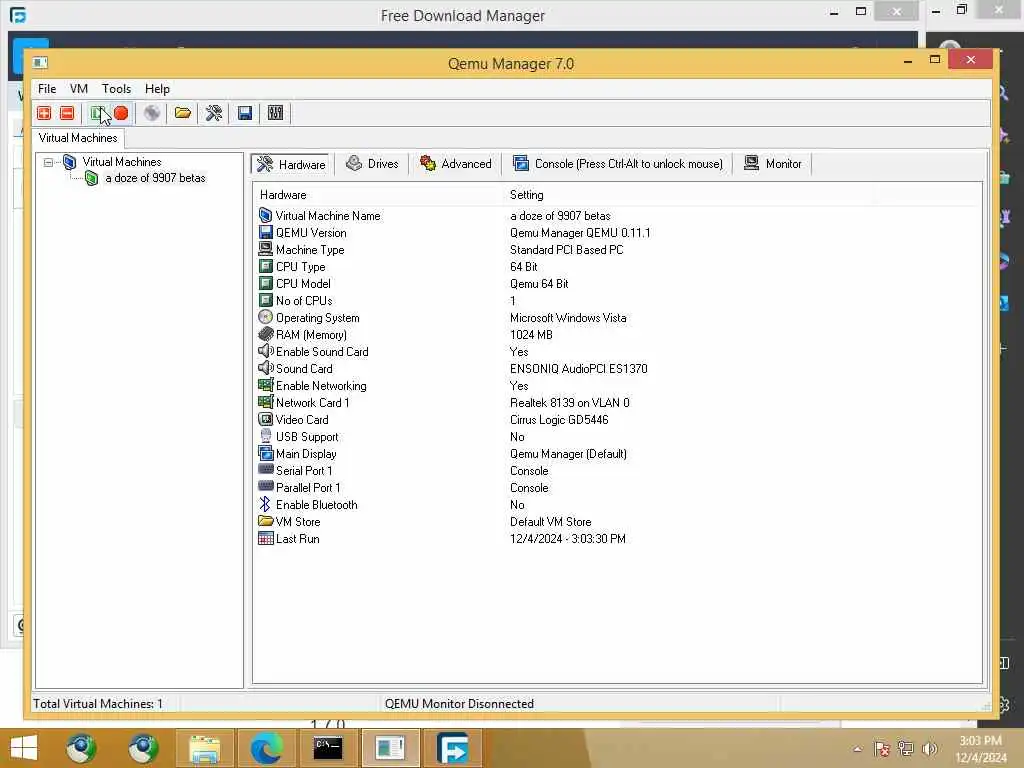This screenshot has width=1024, height=768.
Task: Click 'Cirrus Logic GD5446' value
Action: (x=559, y=420)
